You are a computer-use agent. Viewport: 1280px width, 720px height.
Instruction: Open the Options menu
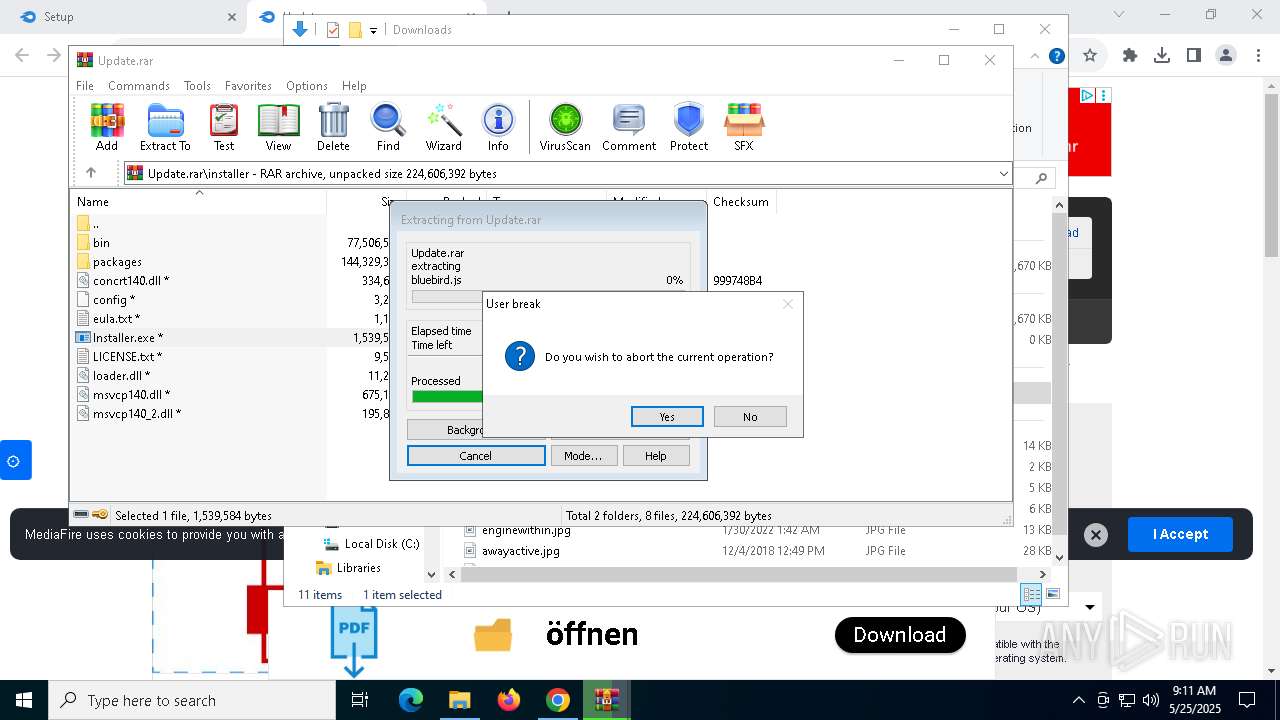pos(307,86)
